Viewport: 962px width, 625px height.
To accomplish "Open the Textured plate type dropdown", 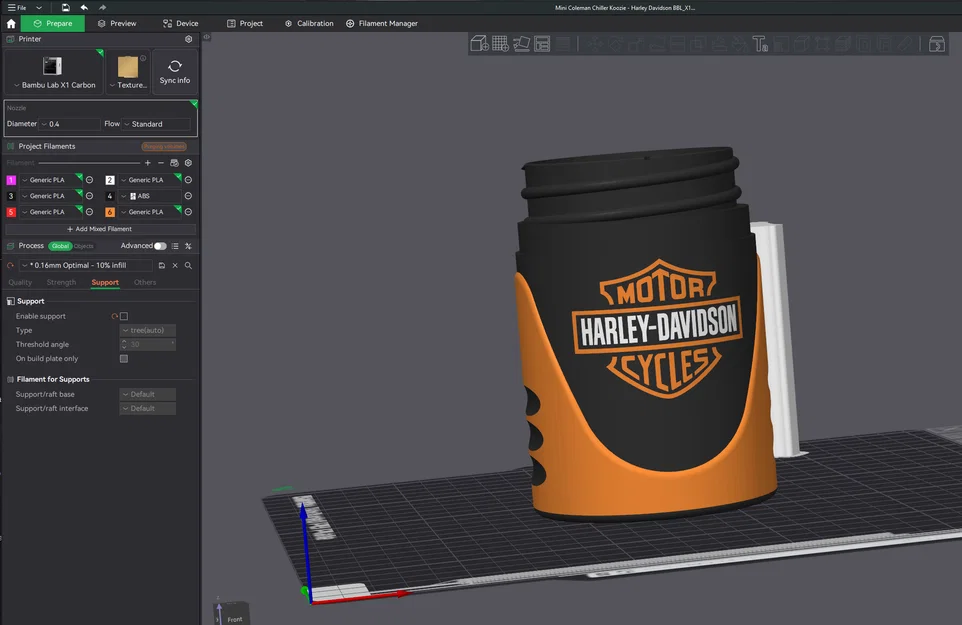I will point(128,72).
